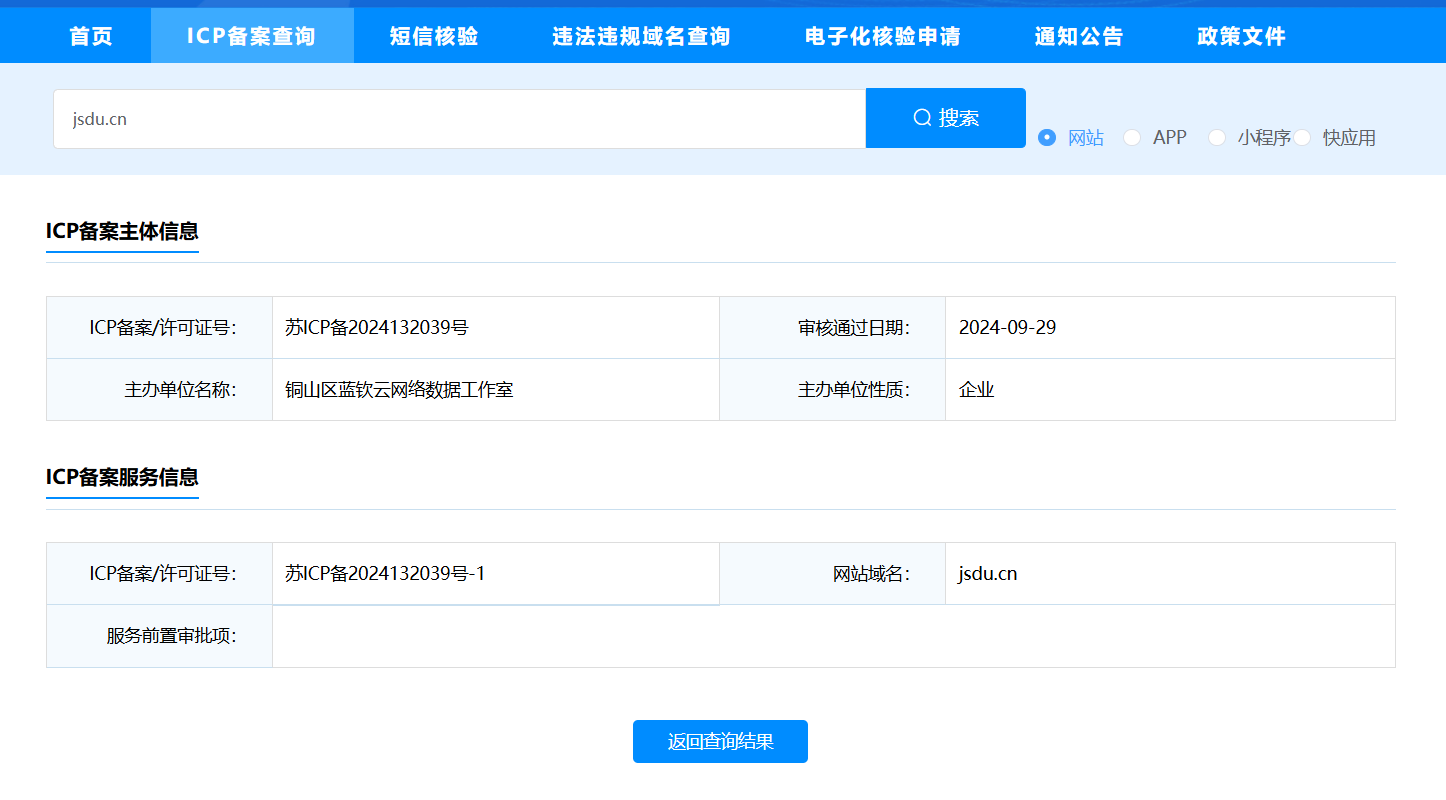Focus the jsdu.cn search input field
Screen dimensions: 1446x800
point(459,119)
